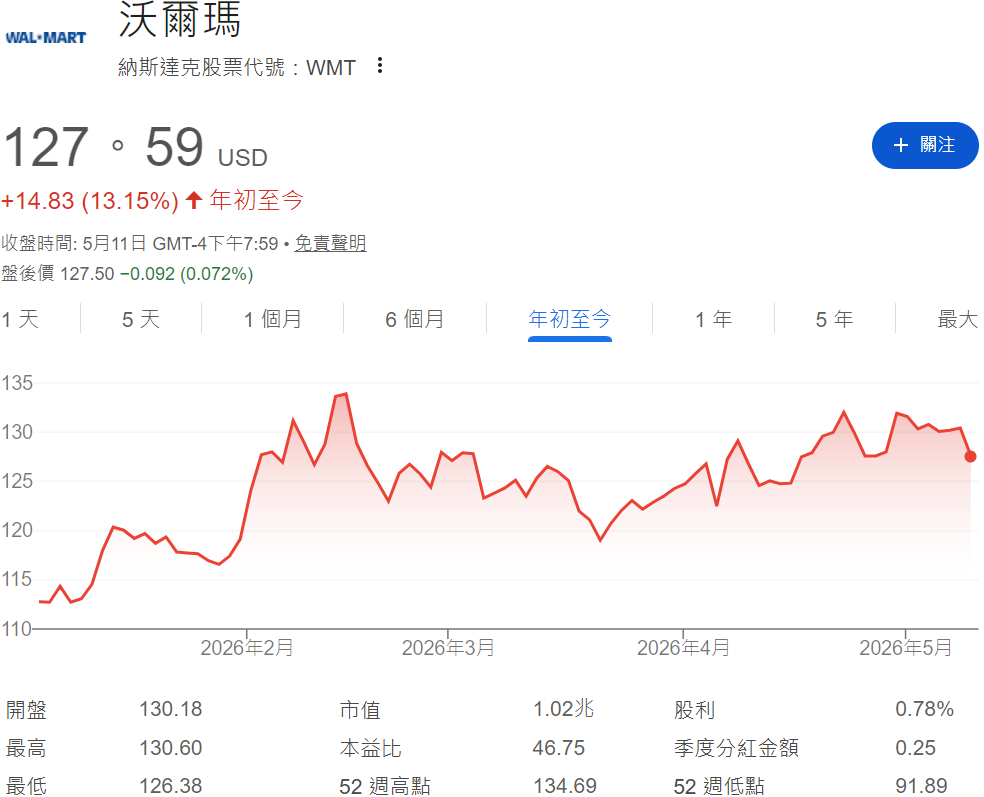Switch to the 1 個月 tab
This screenshot has height=797, width=984.
tap(273, 319)
